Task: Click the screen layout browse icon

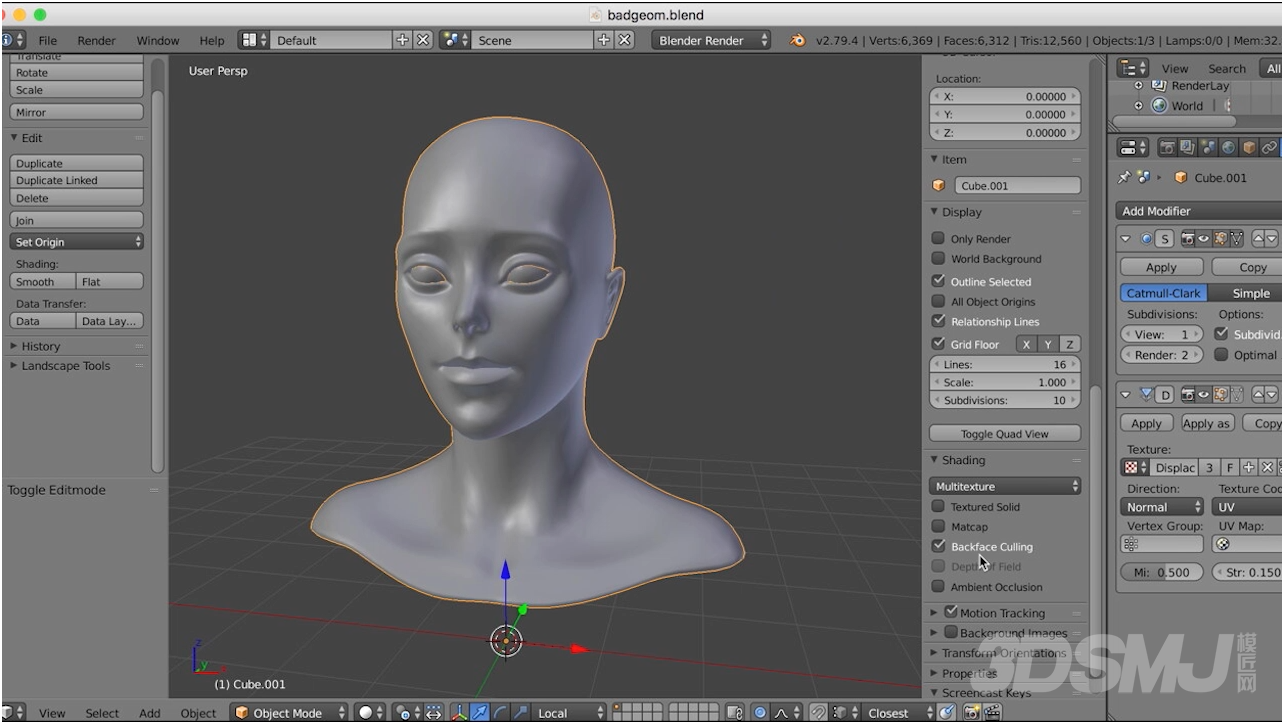Action: pyautogui.click(x=254, y=40)
